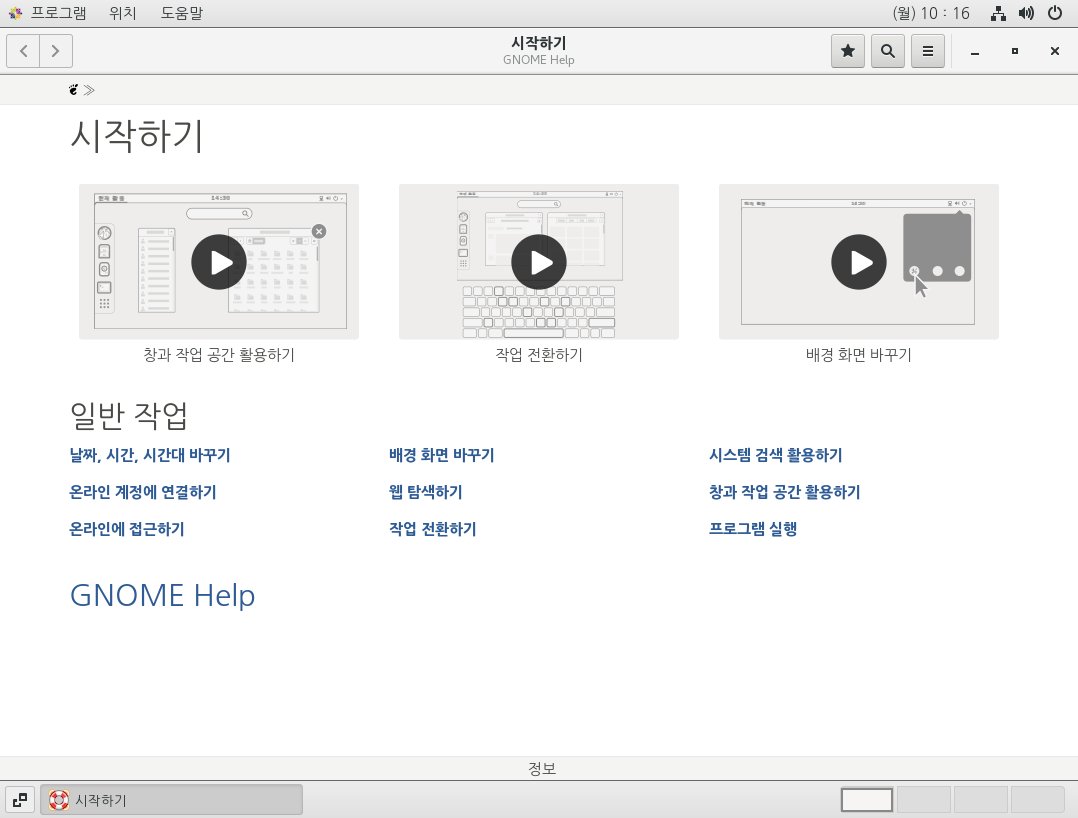
Task: Click 작업 전환하기 video caption
Action: (539, 355)
